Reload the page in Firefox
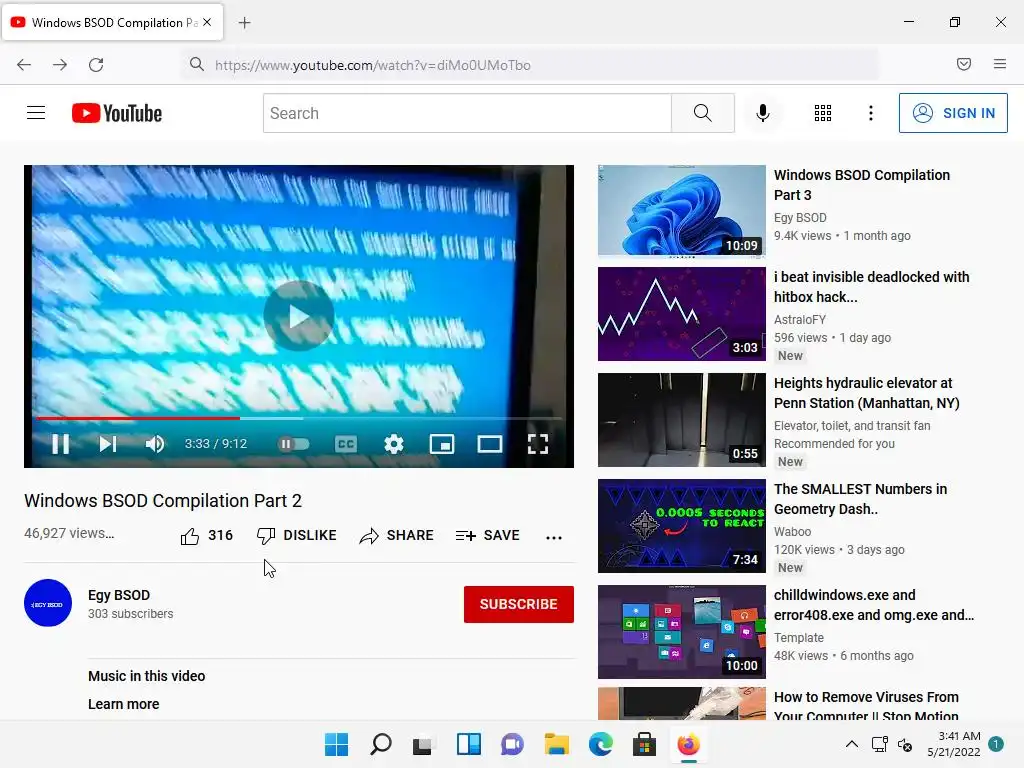This screenshot has width=1024, height=768. pos(96,65)
